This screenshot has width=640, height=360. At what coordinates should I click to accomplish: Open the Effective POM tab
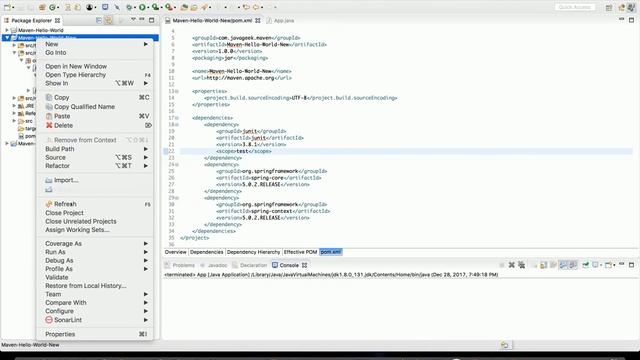(x=300, y=252)
